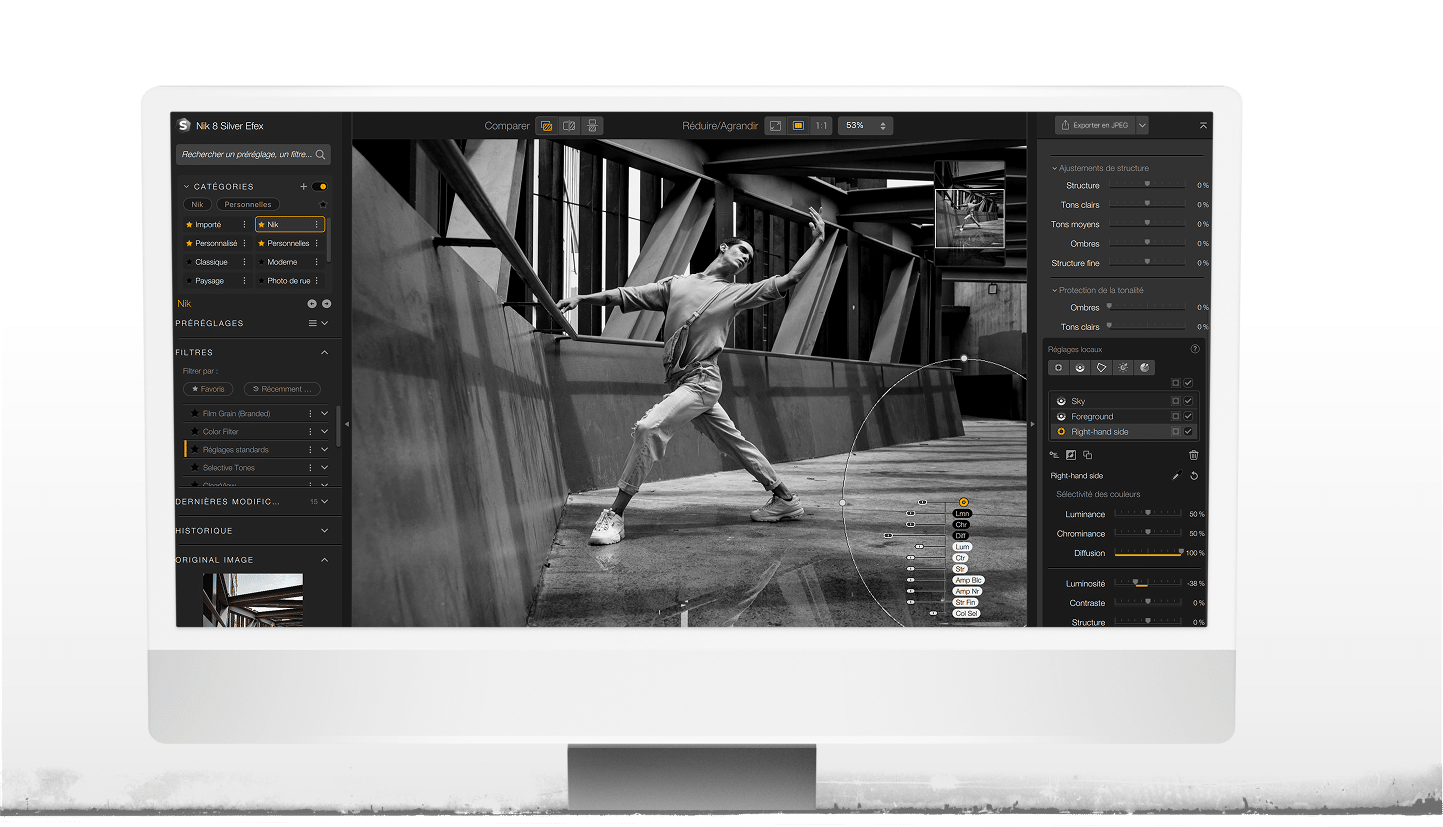Select the side-by-side compare icon

click(592, 126)
